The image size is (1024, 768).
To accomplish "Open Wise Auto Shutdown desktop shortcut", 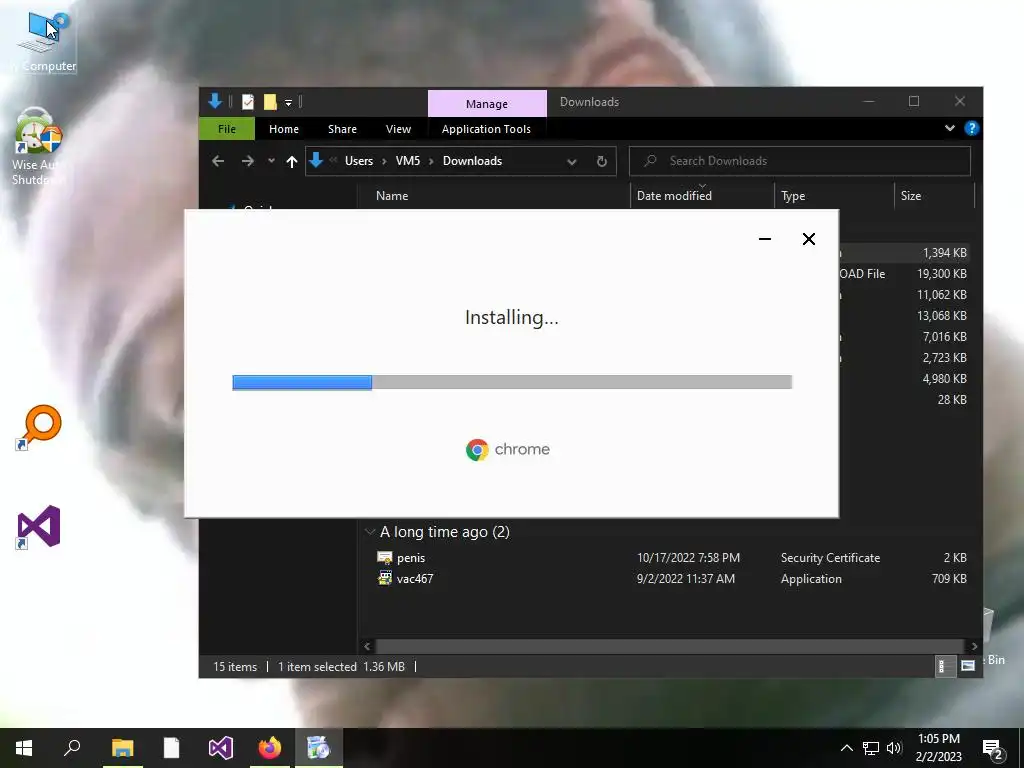I will (x=38, y=146).
